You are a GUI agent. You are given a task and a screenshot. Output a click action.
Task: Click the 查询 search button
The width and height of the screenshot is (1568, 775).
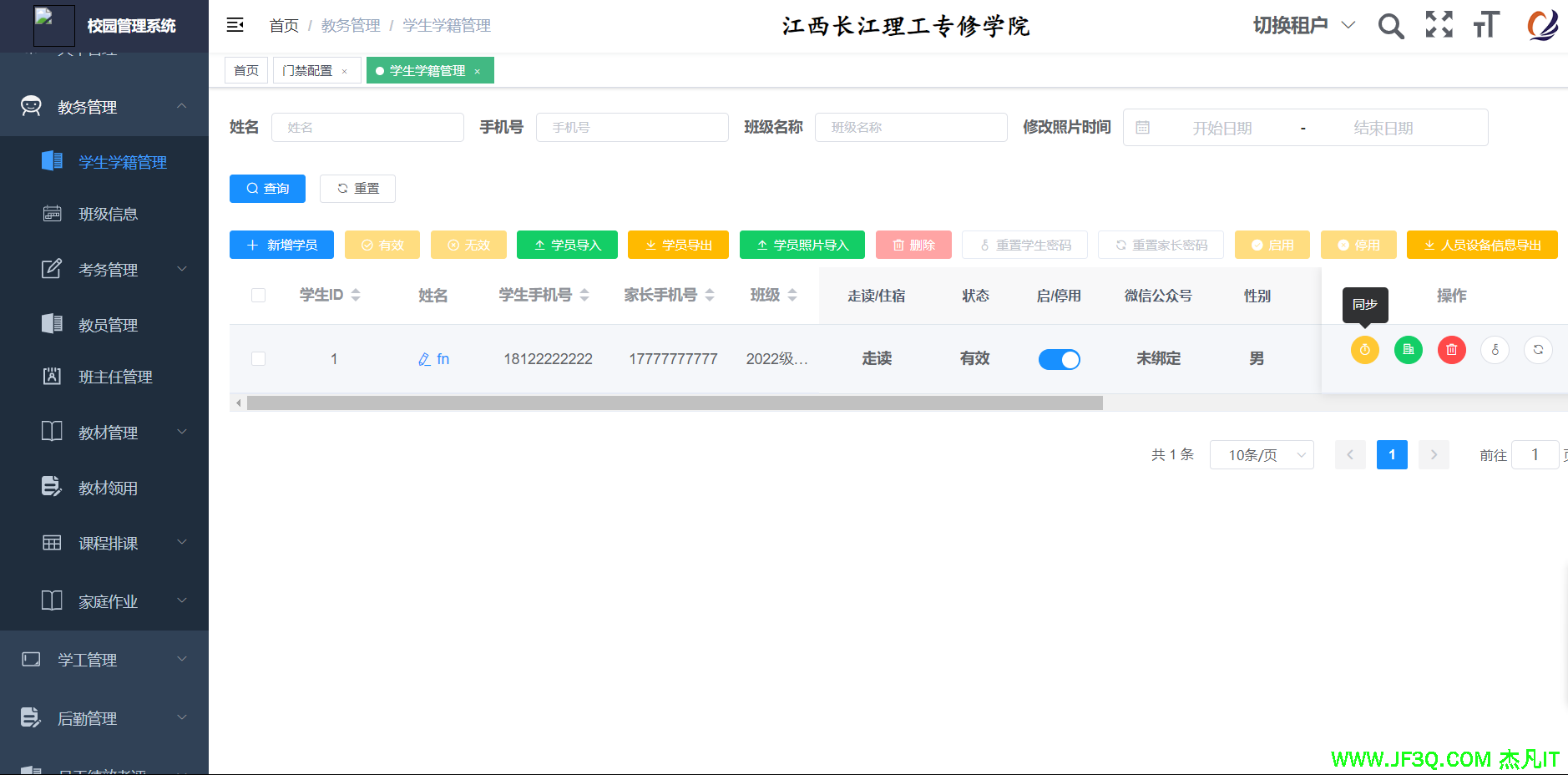[x=267, y=189]
